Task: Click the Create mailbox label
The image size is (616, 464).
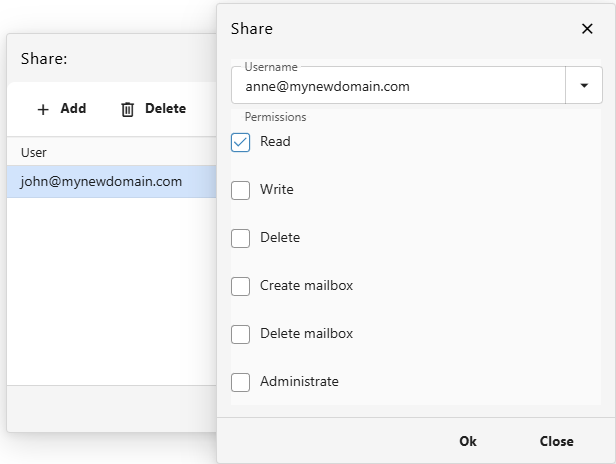Action: click(306, 285)
